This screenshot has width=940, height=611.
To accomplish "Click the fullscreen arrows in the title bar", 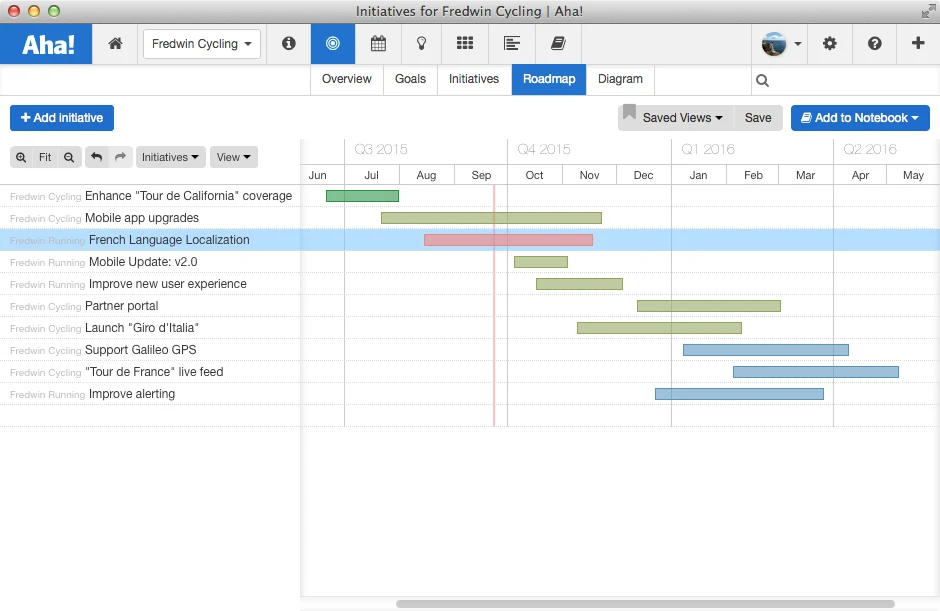I will (929, 11).
